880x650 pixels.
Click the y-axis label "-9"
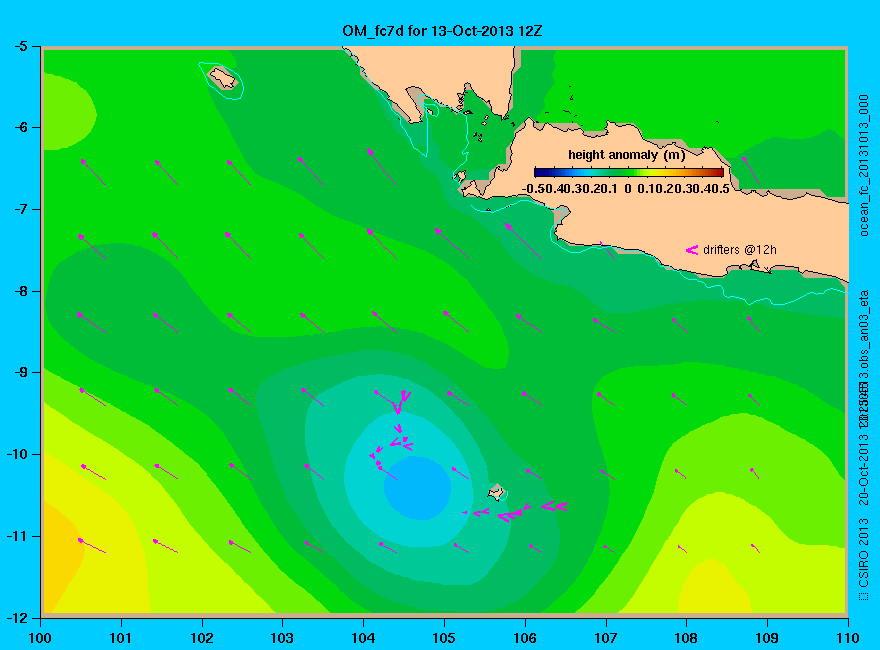20,372
